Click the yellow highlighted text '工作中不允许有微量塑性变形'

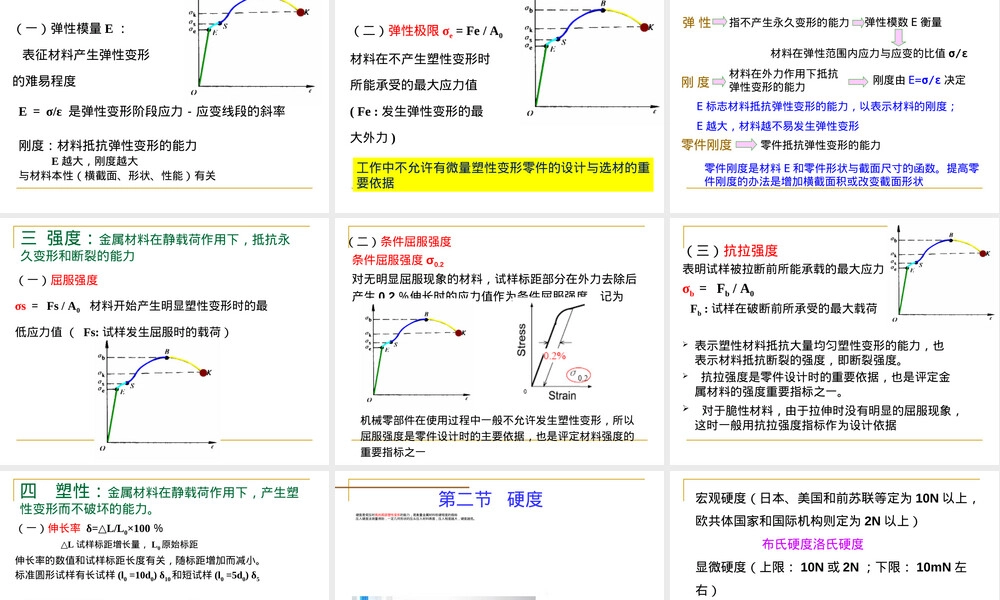tap(503, 175)
